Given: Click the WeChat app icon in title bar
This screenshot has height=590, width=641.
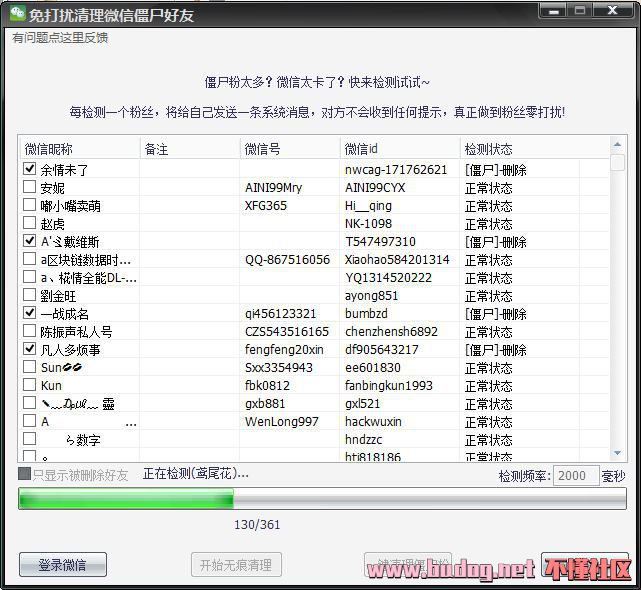Looking at the screenshot, I should pyautogui.click(x=17, y=13).
